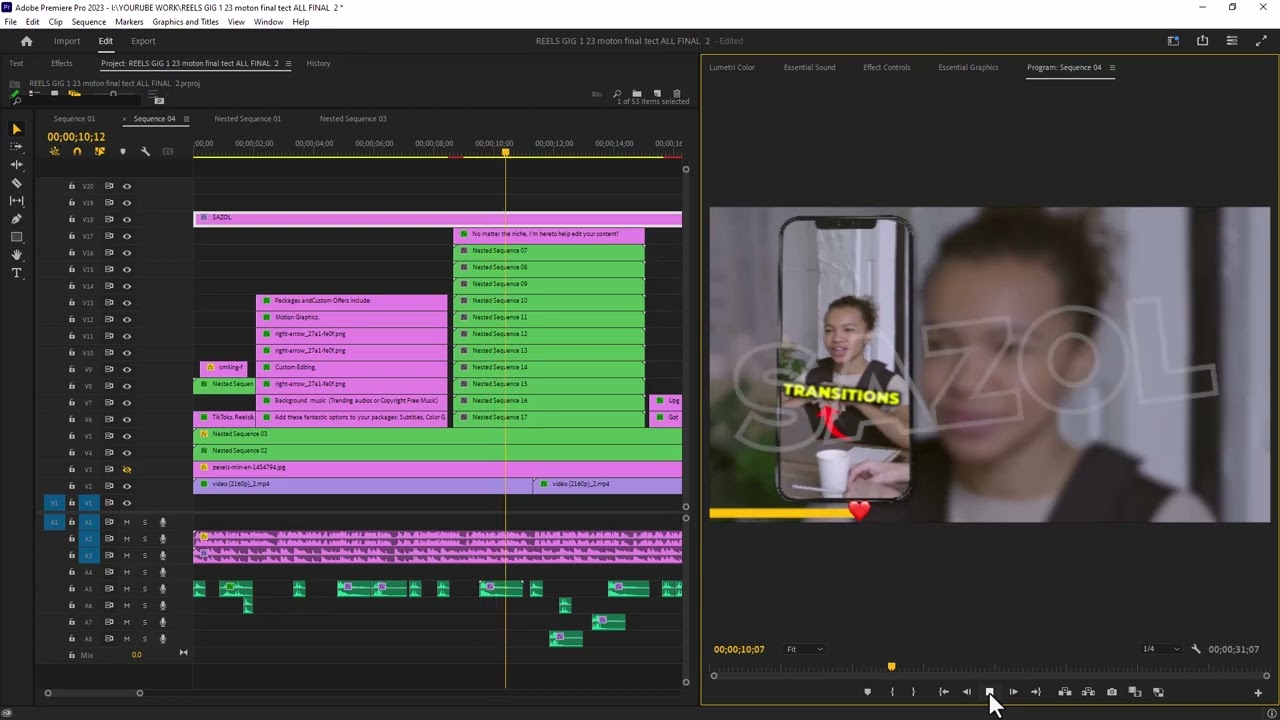Open the Button Editor plus icon
The image size is (1280, 720).
1258,692
